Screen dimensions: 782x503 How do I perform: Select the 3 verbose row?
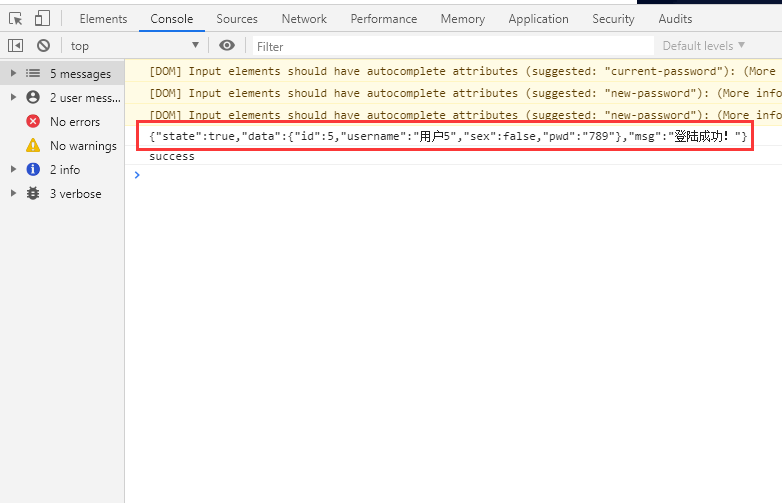62,193
